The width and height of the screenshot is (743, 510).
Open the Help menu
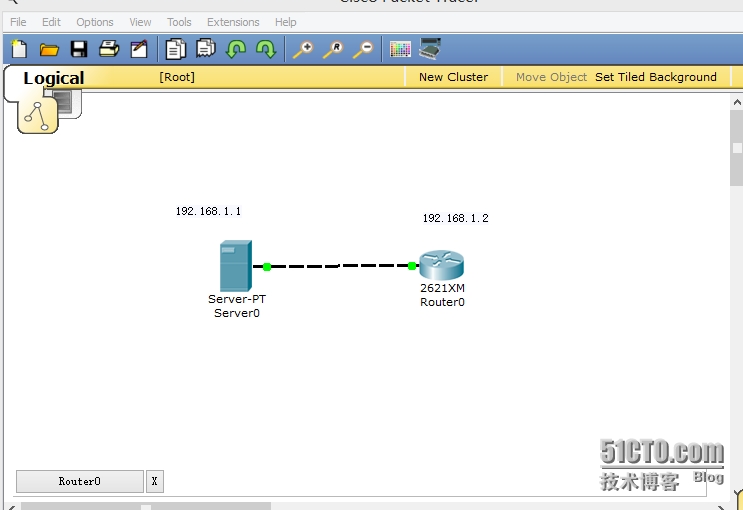[x=286, y=22]
